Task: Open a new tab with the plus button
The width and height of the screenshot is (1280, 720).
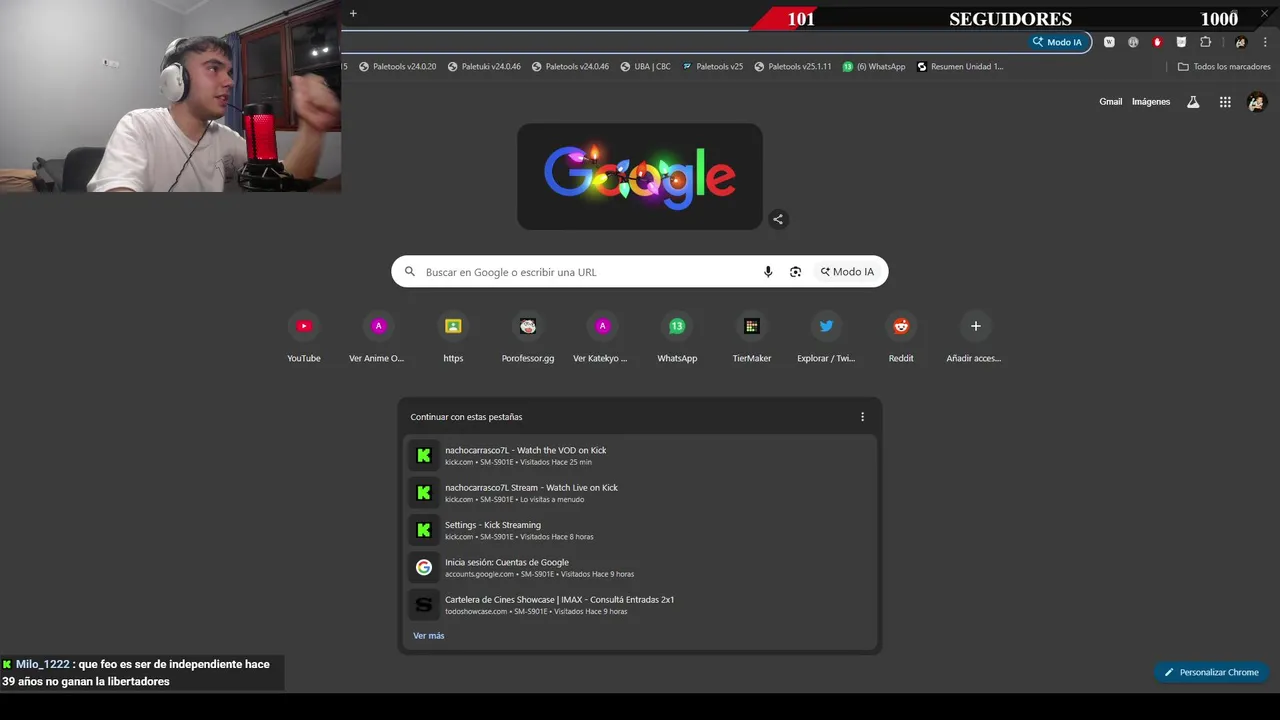Action: 353,14
